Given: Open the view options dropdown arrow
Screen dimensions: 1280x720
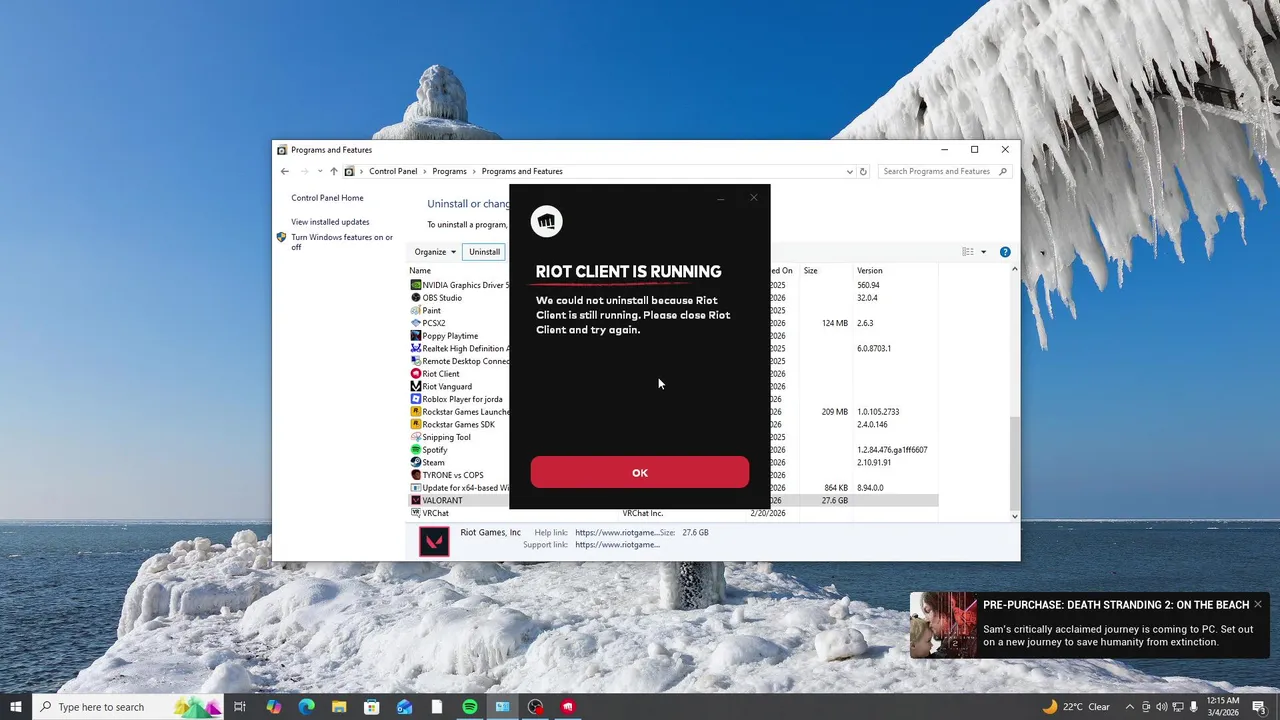Looking at the screenshot, I should [983, 252].
